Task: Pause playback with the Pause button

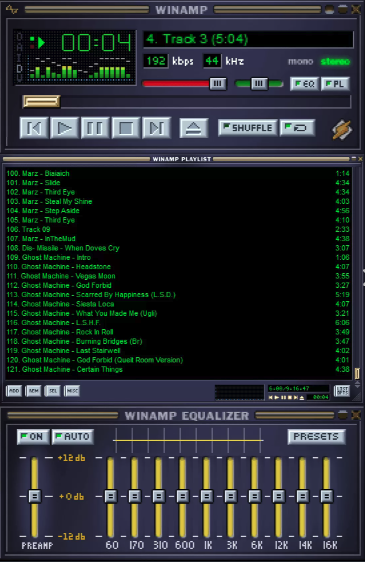Action: (x=95, y=128)
